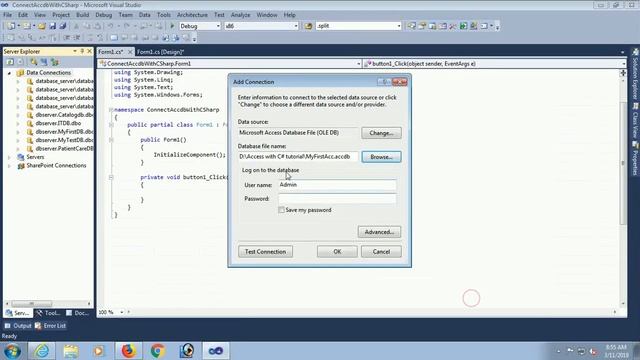Viewport: 640px width, 360px height.
Task: Click the Increase Indent toolbar icon
Action: tap(76, 38)
